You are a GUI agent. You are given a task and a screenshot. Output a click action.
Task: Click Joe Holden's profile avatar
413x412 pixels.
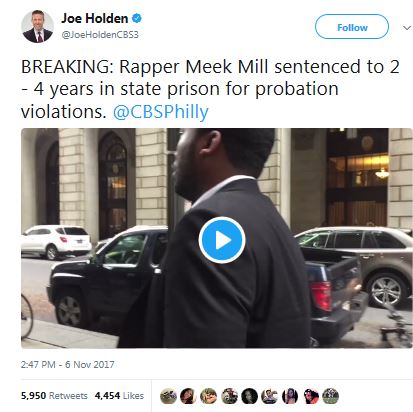click(37, 26)
